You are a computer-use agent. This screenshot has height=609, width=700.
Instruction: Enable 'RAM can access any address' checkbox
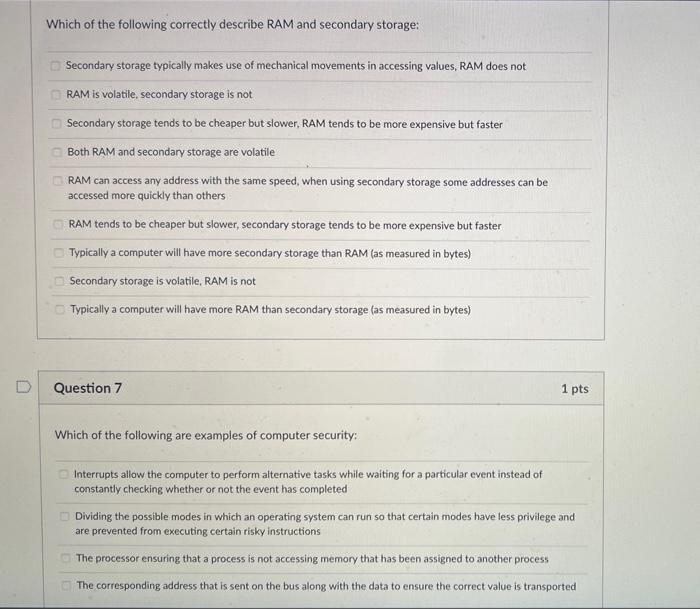point(59,182)
